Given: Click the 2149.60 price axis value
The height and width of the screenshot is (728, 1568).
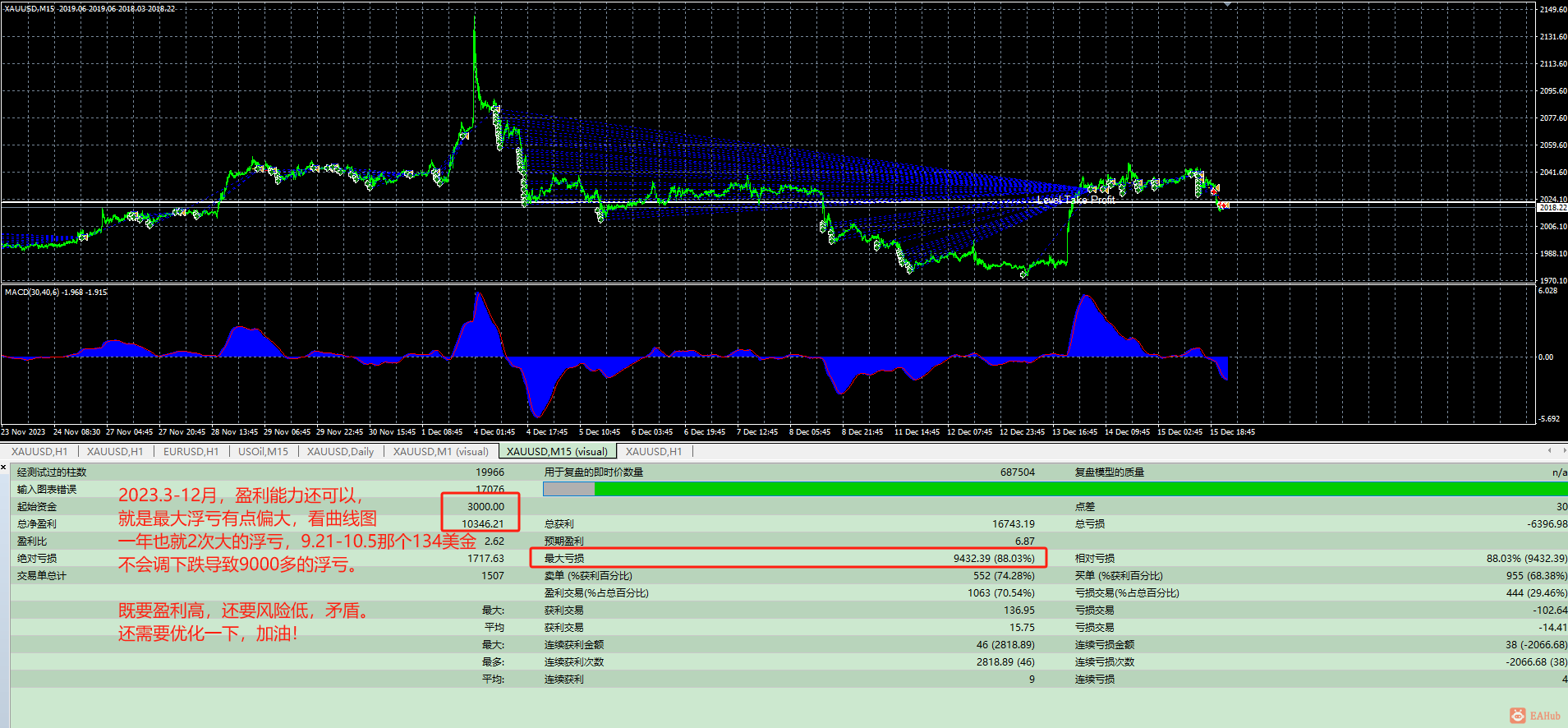Looking at the screenshot, I should pyautogui.click(x=1553, y=10).
